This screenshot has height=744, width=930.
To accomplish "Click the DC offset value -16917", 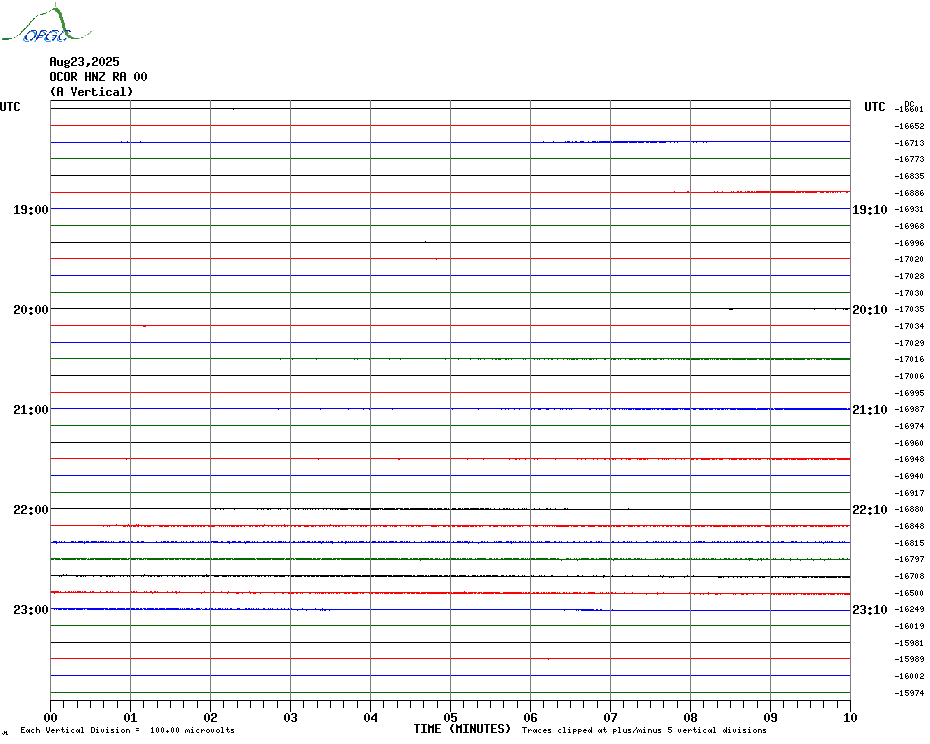I will (x=909, y=492).
